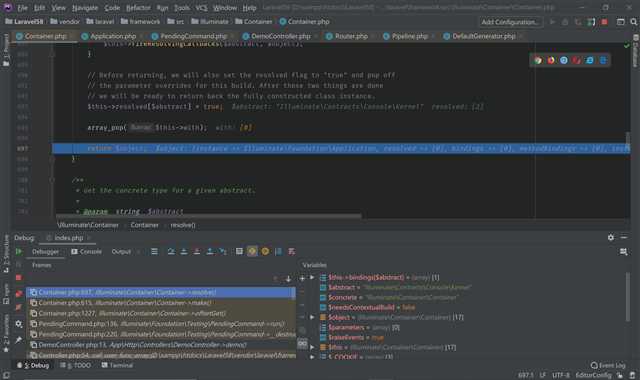
Task: Click the blue column icon in debug toolbar
Action: click(278, 251)
